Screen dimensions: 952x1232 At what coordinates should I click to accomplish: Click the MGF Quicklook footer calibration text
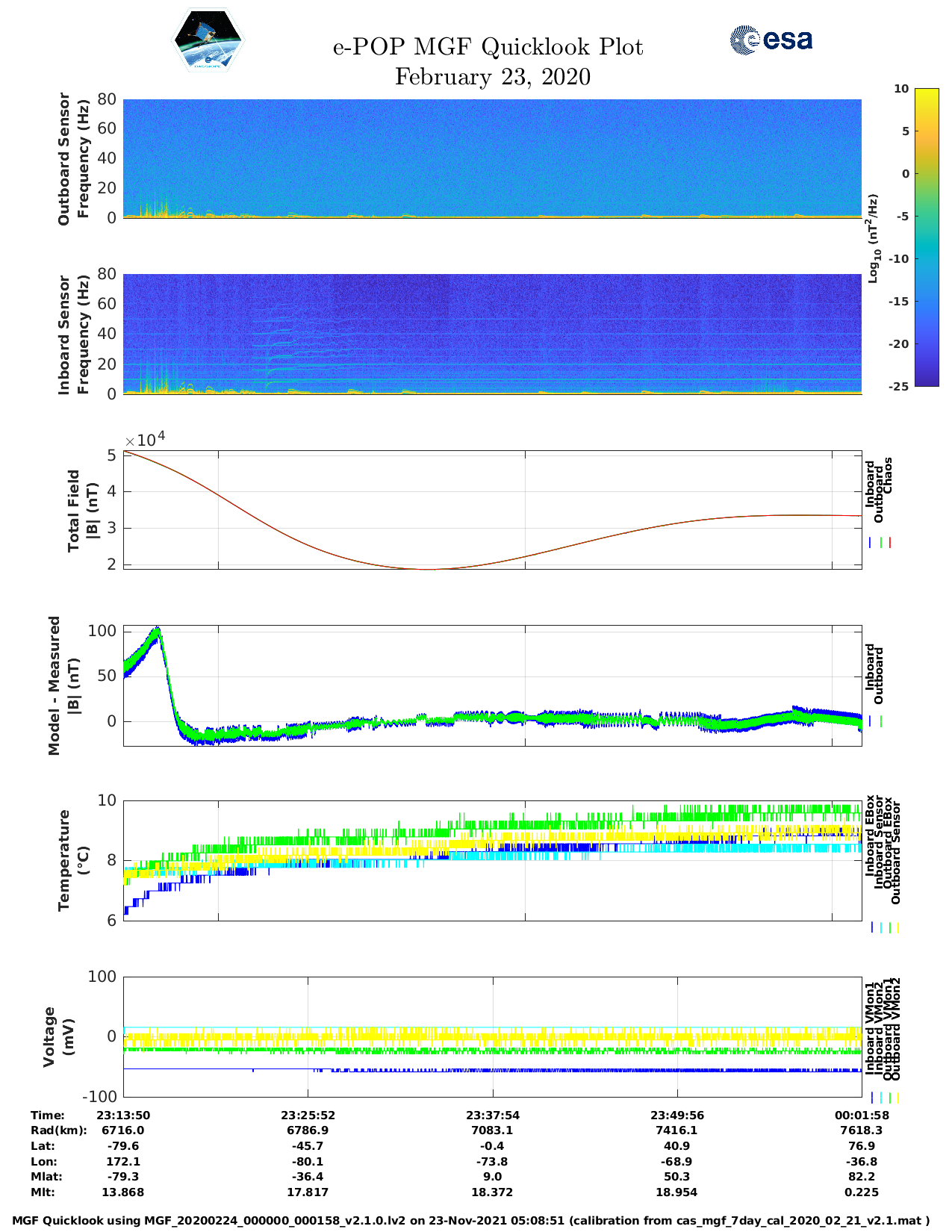[471, 1221]
